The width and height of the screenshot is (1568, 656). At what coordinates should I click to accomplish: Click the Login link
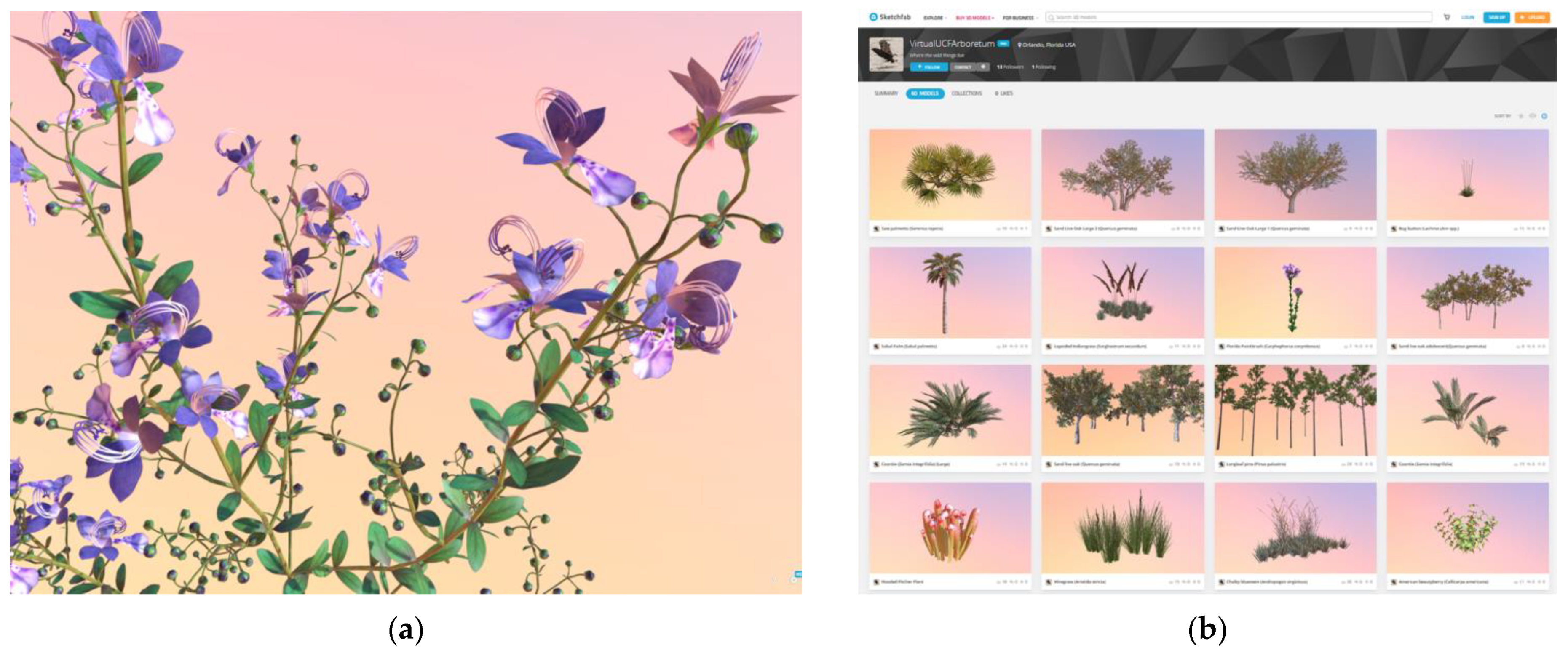[1468, 17]
